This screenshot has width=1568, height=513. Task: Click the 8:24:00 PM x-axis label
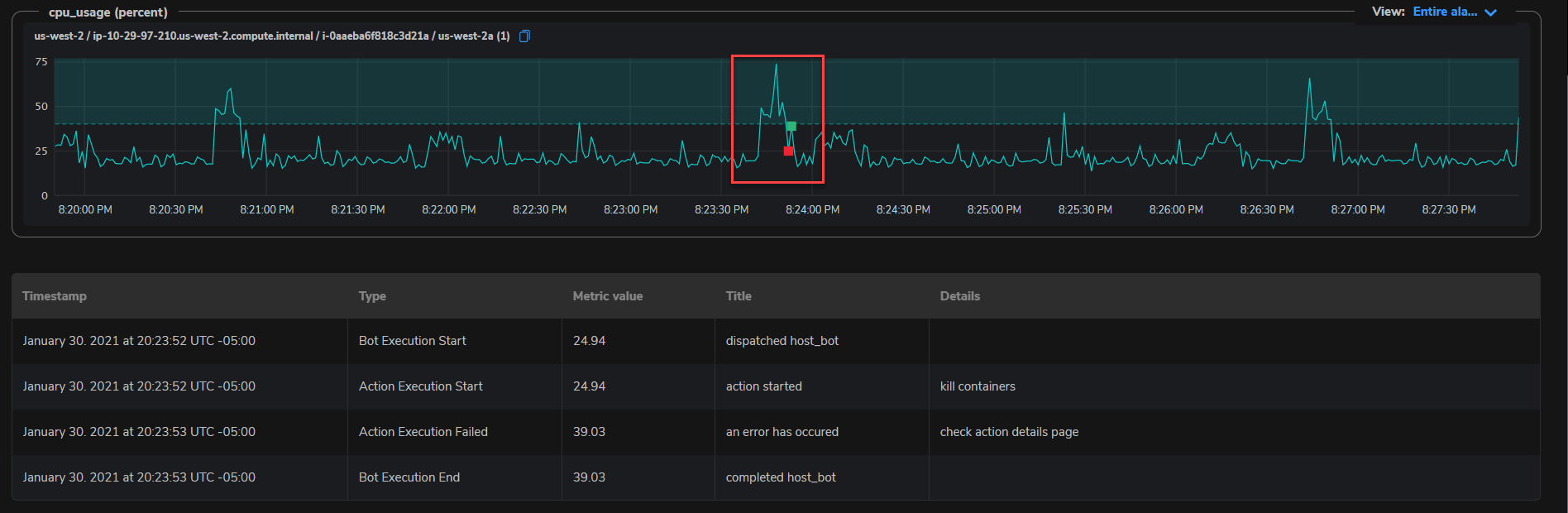(x=812, y=210)
